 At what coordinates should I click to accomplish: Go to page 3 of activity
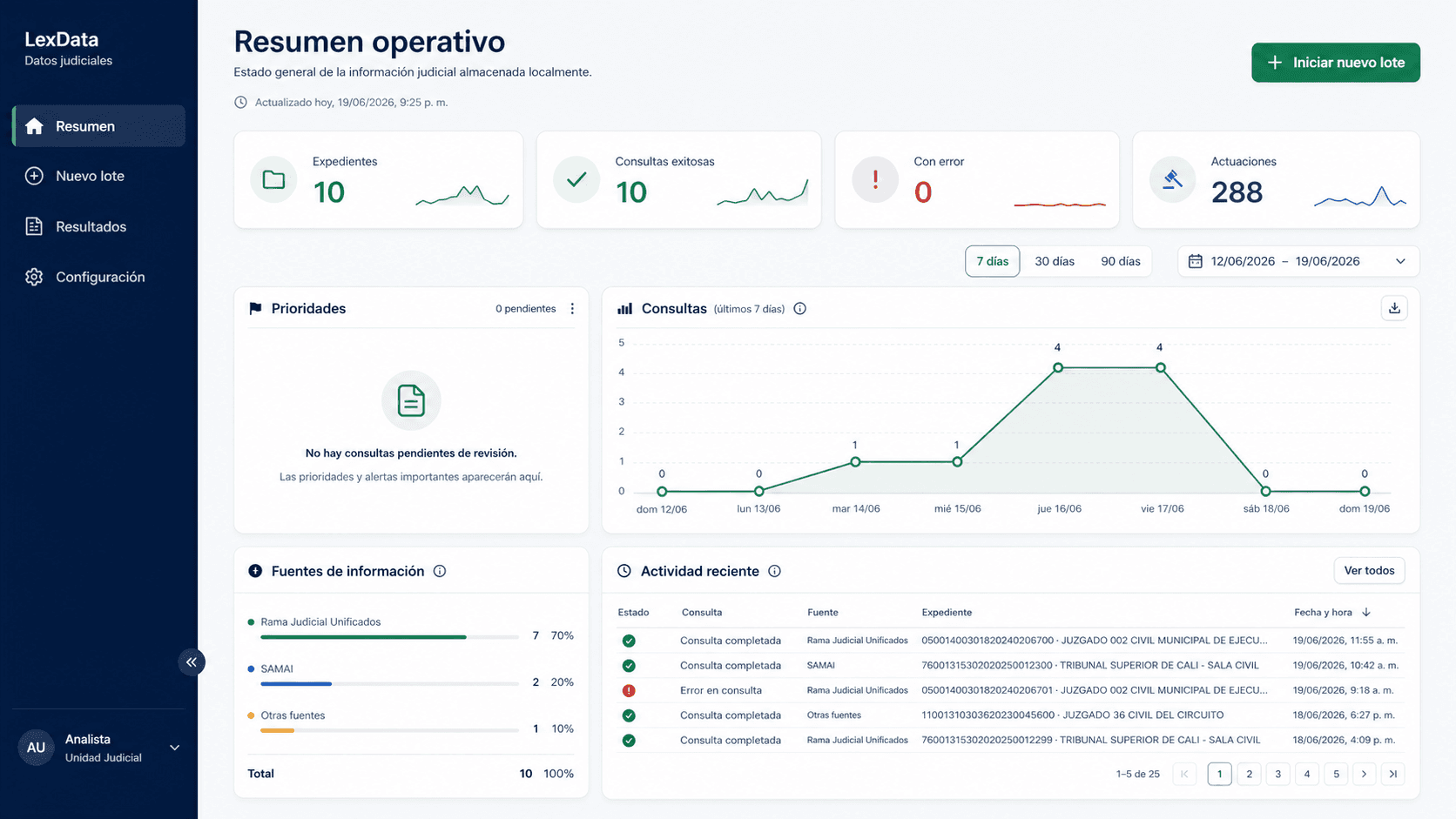click(1277, 774)
